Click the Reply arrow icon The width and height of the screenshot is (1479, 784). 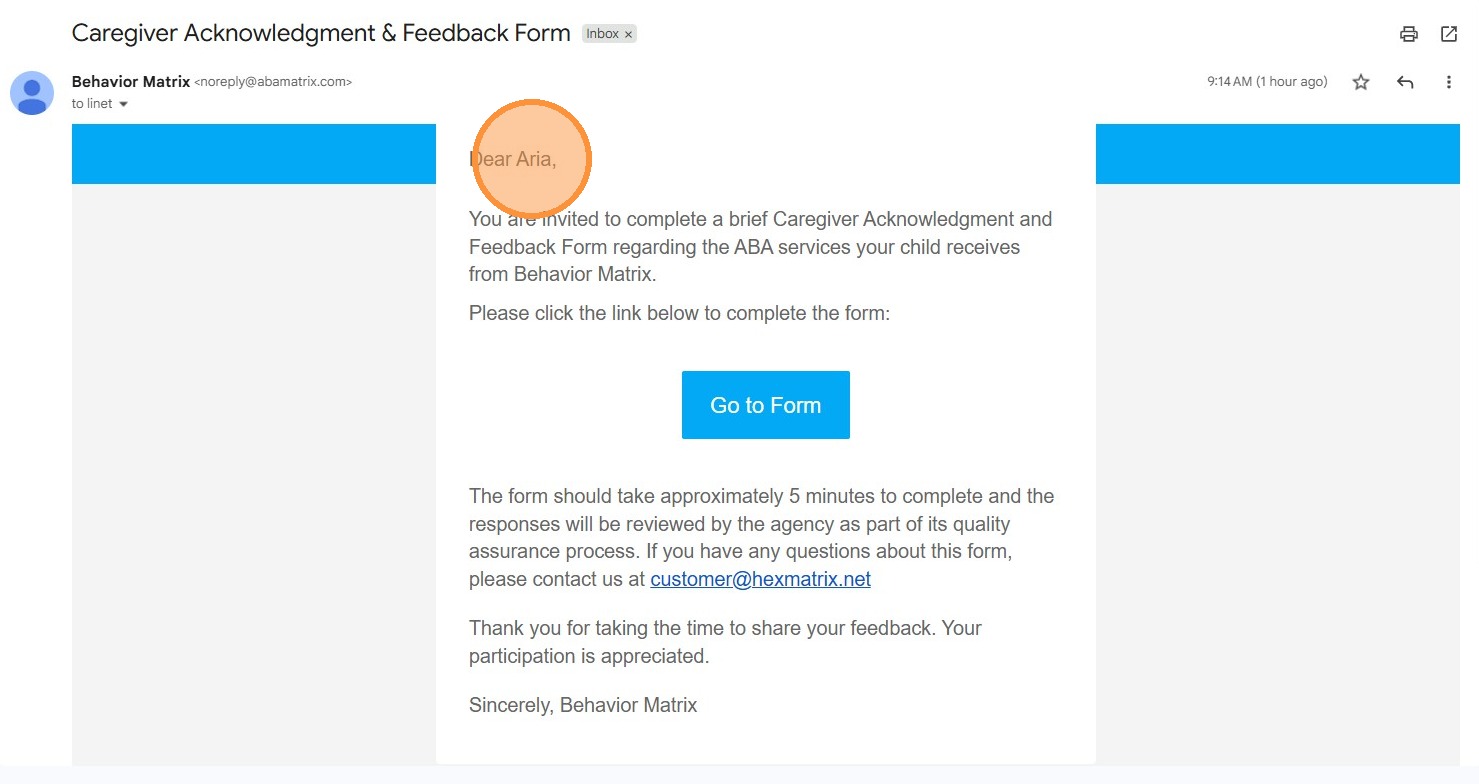click(x=1405, y=82)
